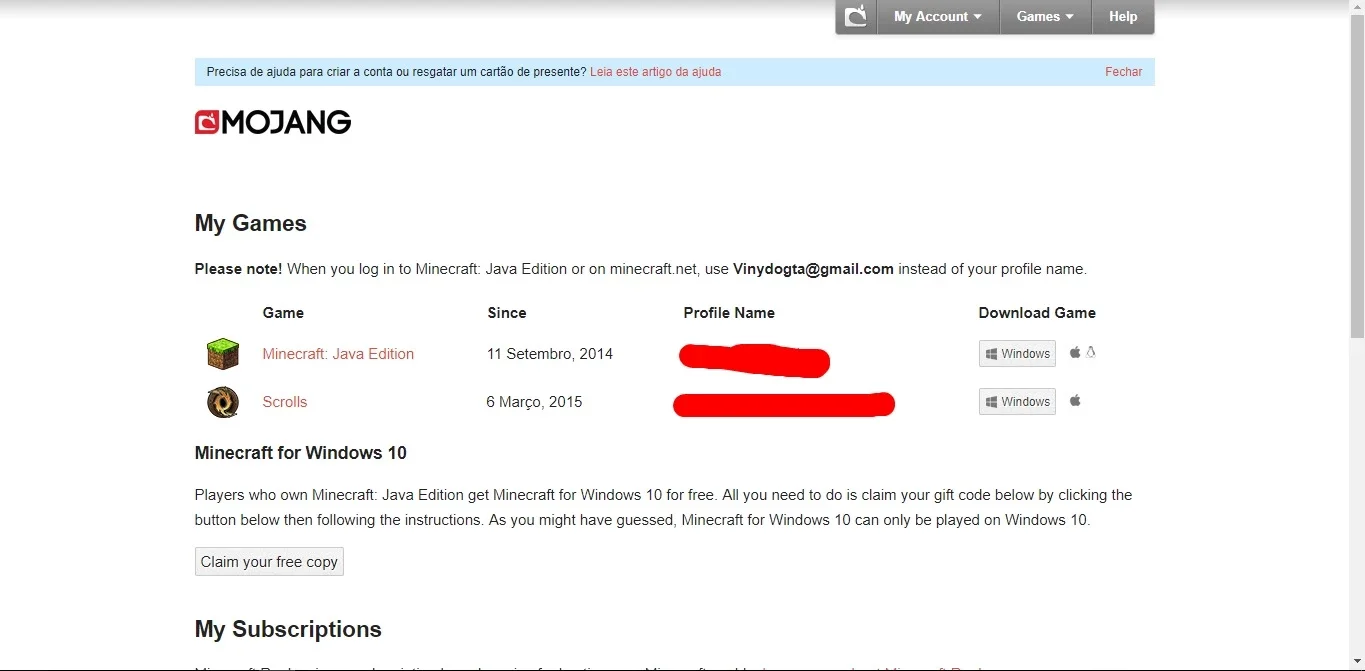Click the MOJANG logo header

tap(273, 122)
